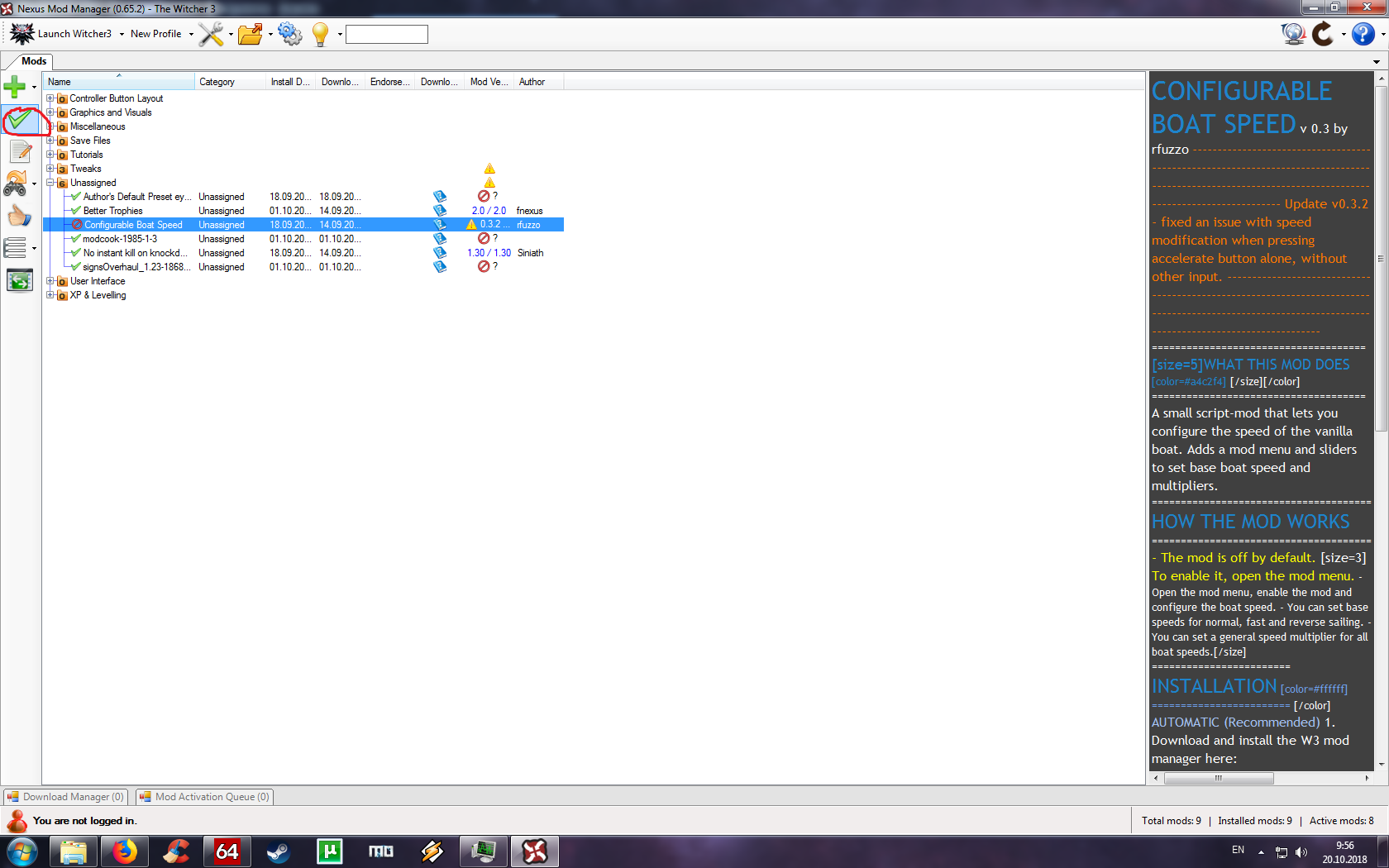Toggle the checkmark for modcook-1985-1-3 mod

pos(76,239)
